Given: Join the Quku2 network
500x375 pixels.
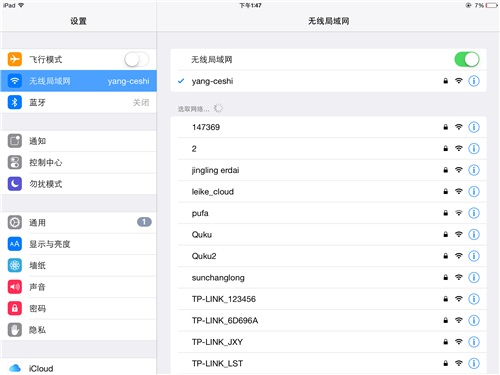Looking at the screenshot, I should (x=328, y=256).
